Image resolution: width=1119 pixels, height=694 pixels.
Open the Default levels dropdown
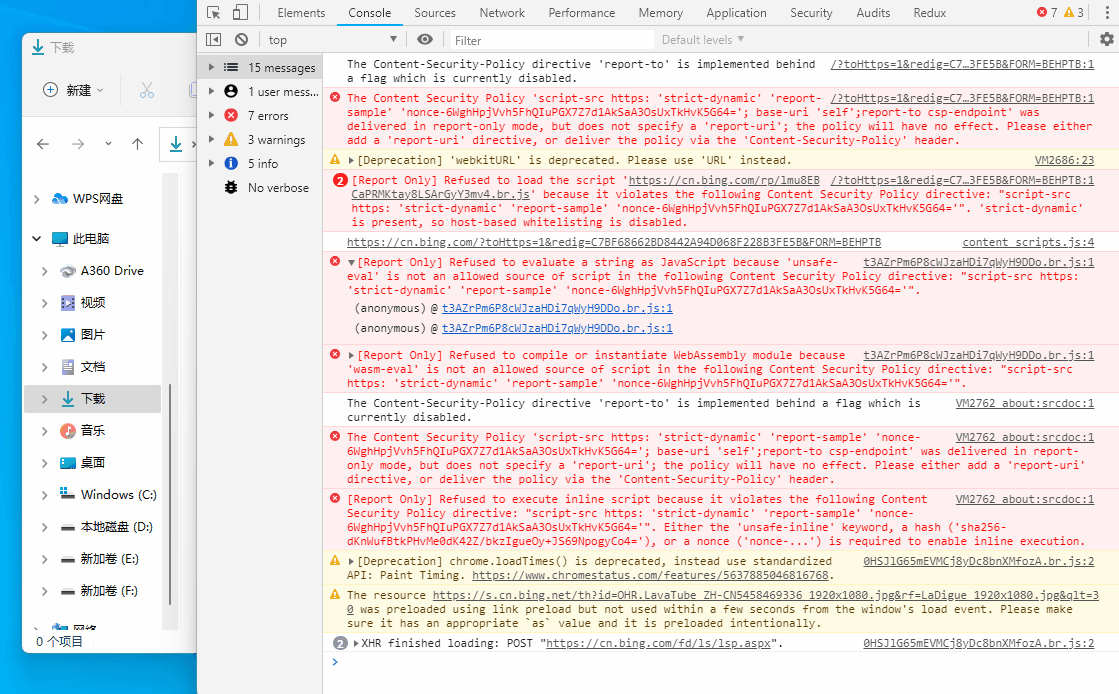click(x=703, y=39)
